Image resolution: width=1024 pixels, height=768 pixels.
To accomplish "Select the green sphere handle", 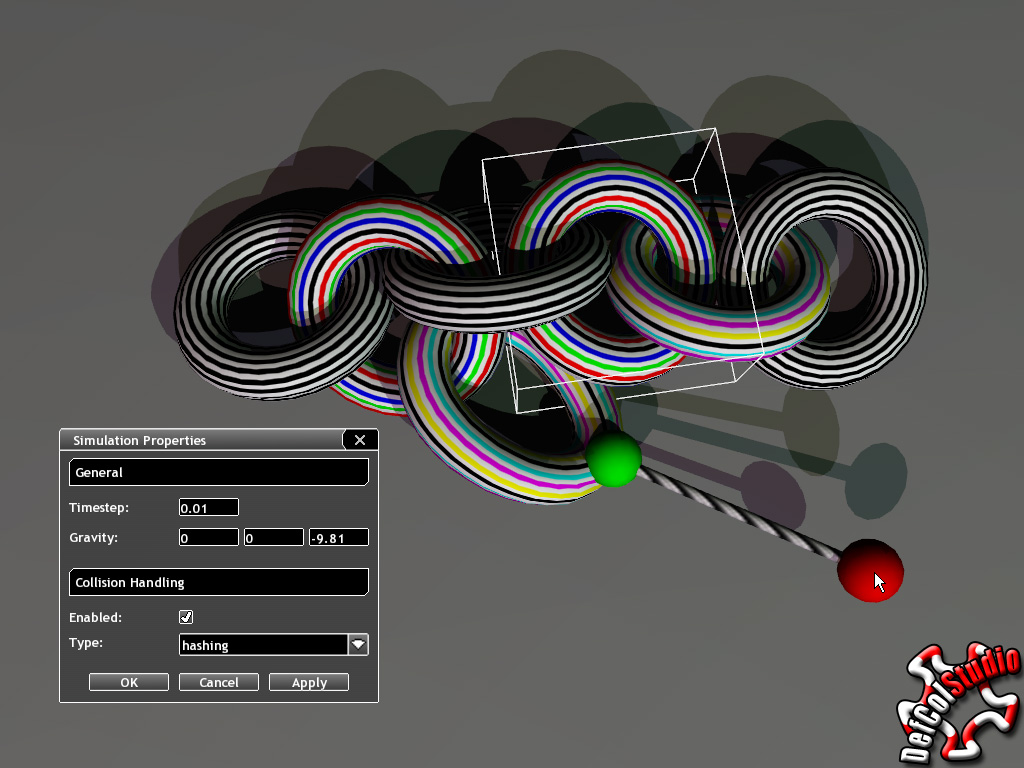I will click(x=616, y=461).
